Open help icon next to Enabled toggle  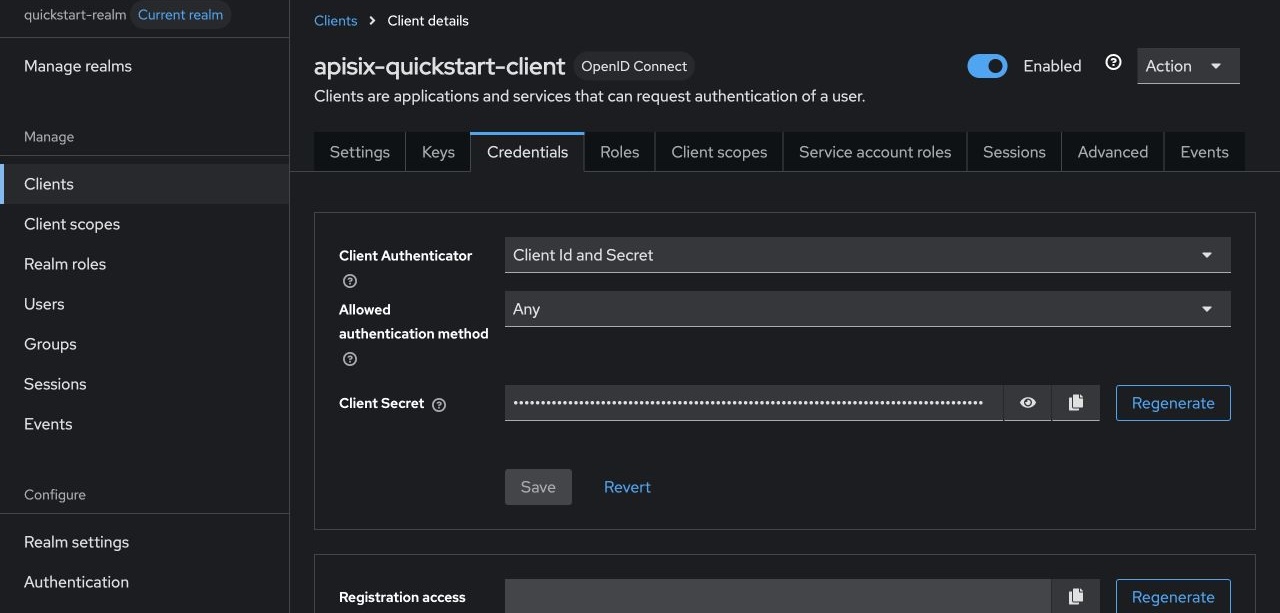tap(1113, 63)
